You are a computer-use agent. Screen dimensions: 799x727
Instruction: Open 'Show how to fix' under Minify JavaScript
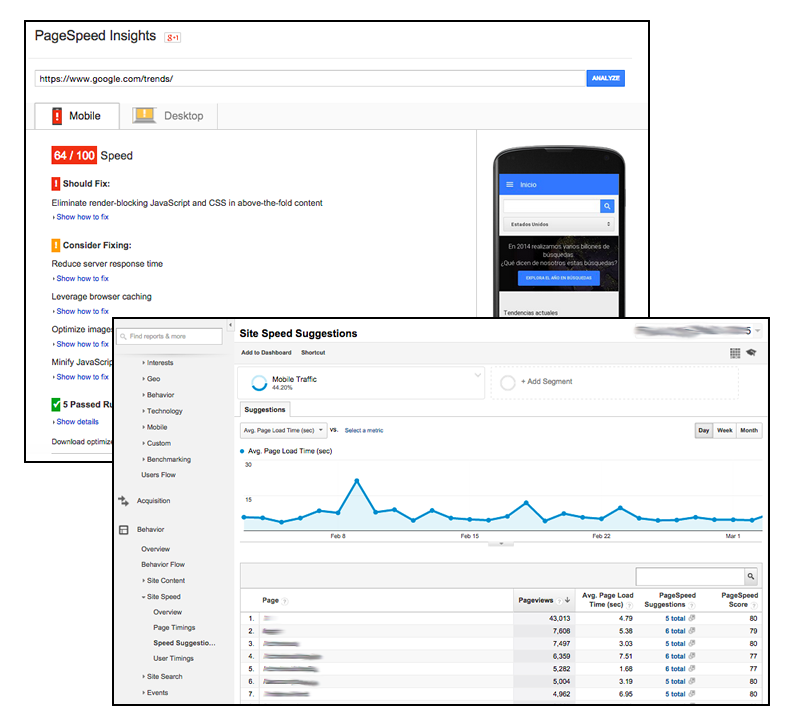click(x=82, y=377)
